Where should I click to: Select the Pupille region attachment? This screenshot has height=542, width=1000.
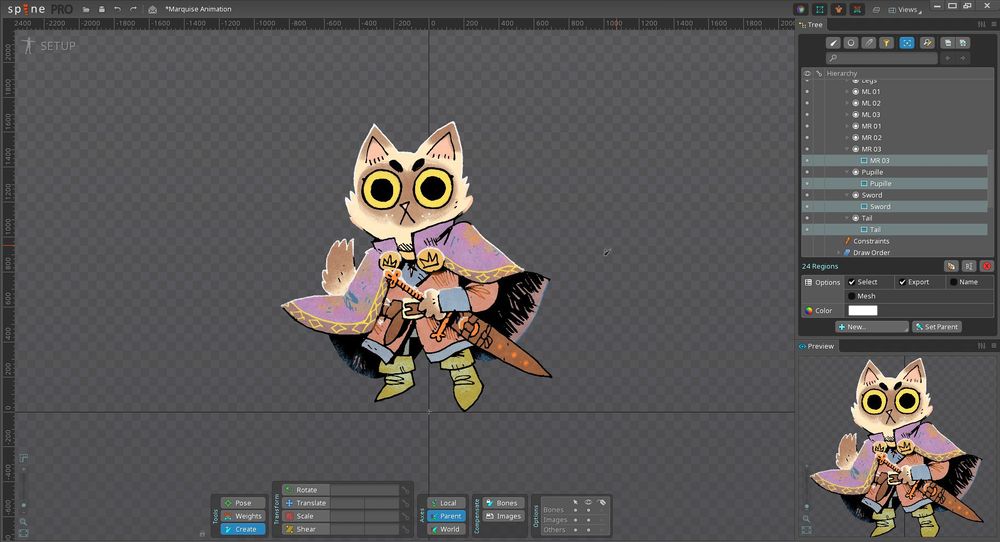880,184
